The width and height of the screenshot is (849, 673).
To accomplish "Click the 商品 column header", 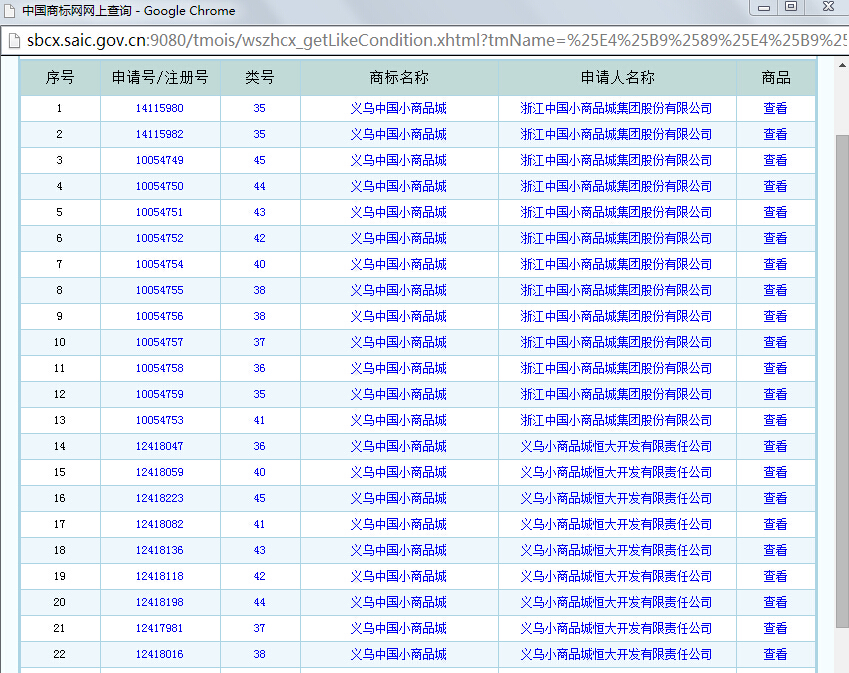I will (x=775, y=78).
